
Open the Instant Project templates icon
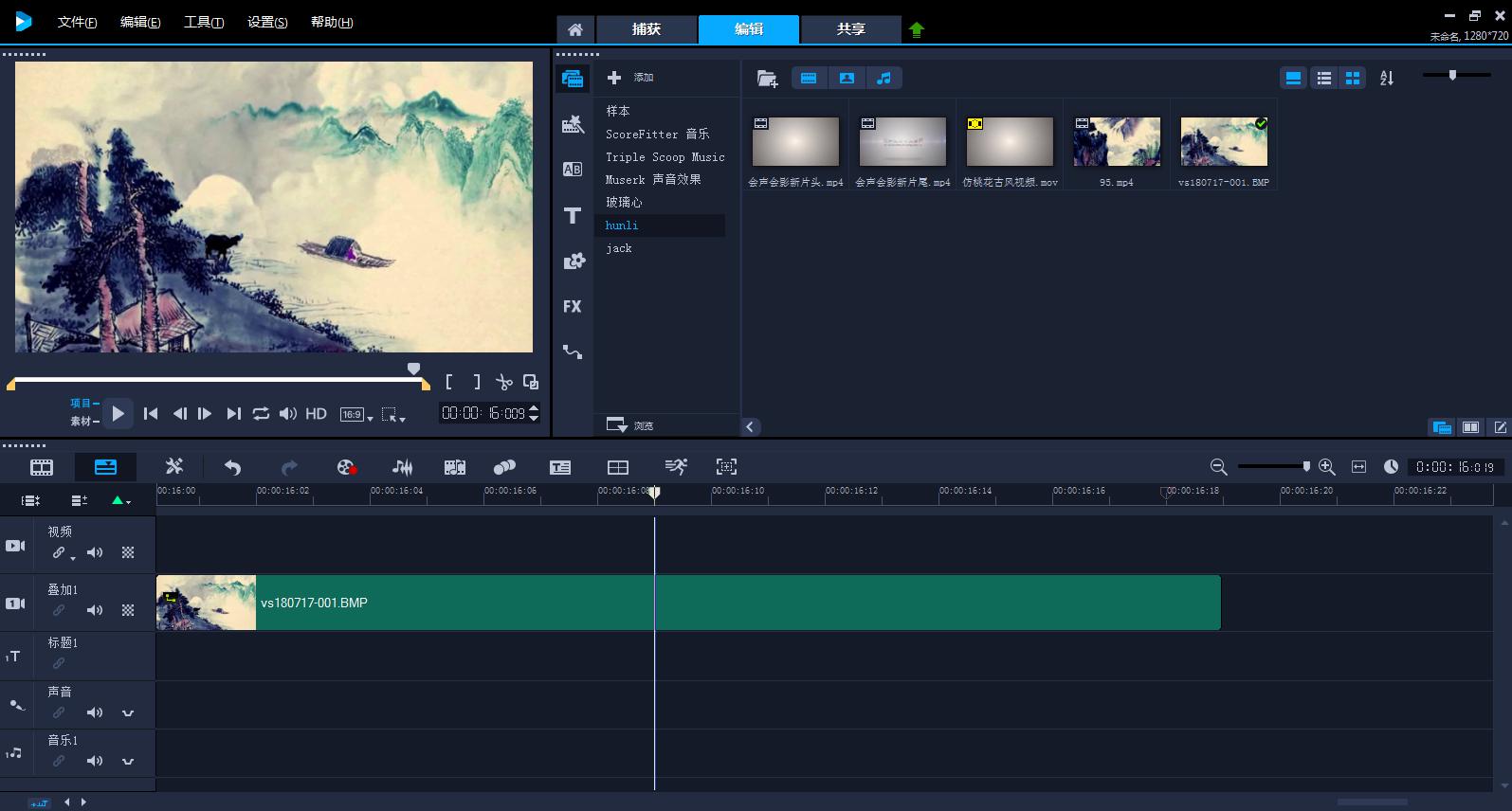pos(573,123)
